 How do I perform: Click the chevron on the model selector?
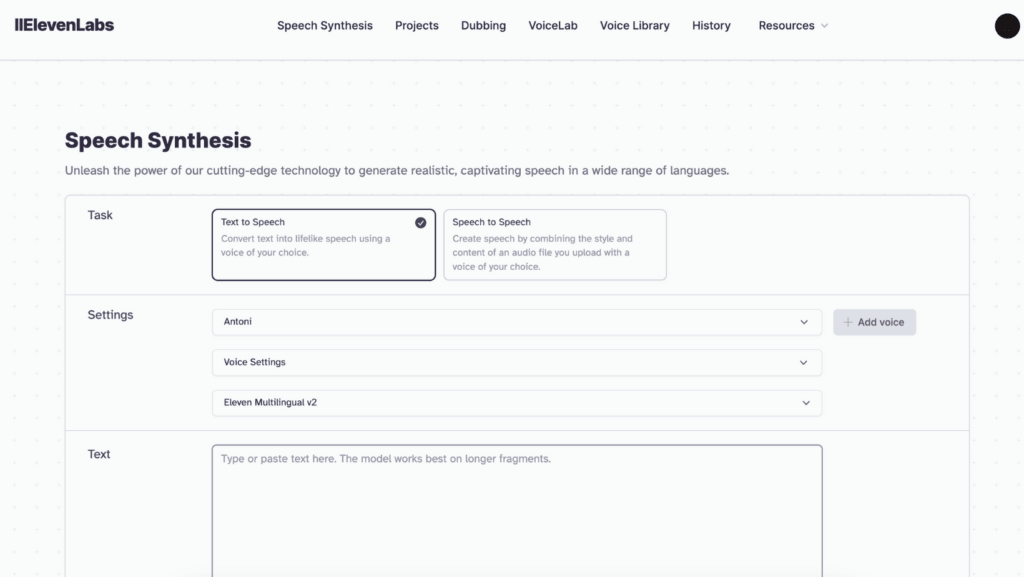(x=806, y=402)
